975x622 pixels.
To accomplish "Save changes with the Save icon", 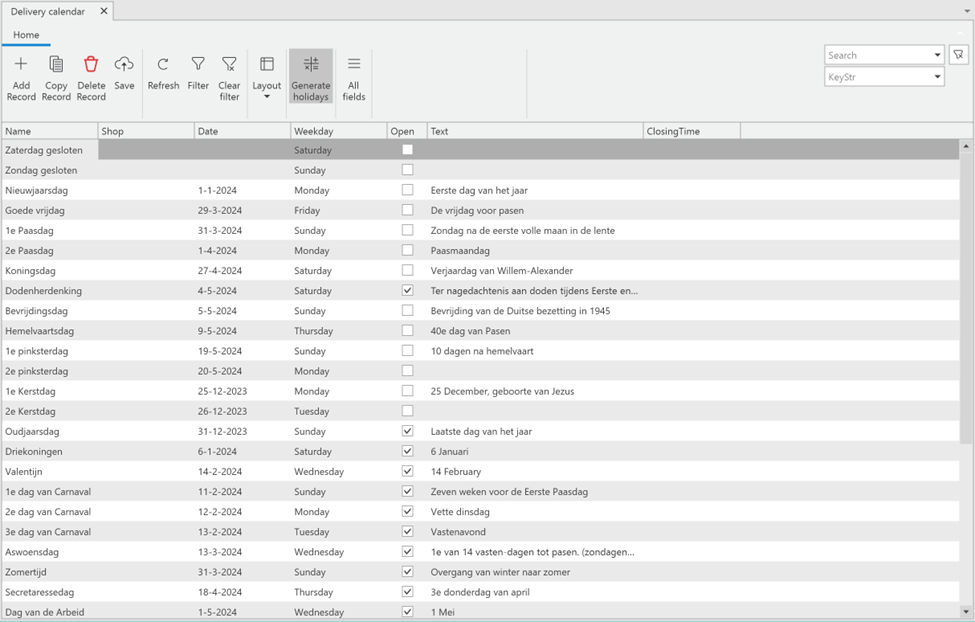I will click(124, 66).
